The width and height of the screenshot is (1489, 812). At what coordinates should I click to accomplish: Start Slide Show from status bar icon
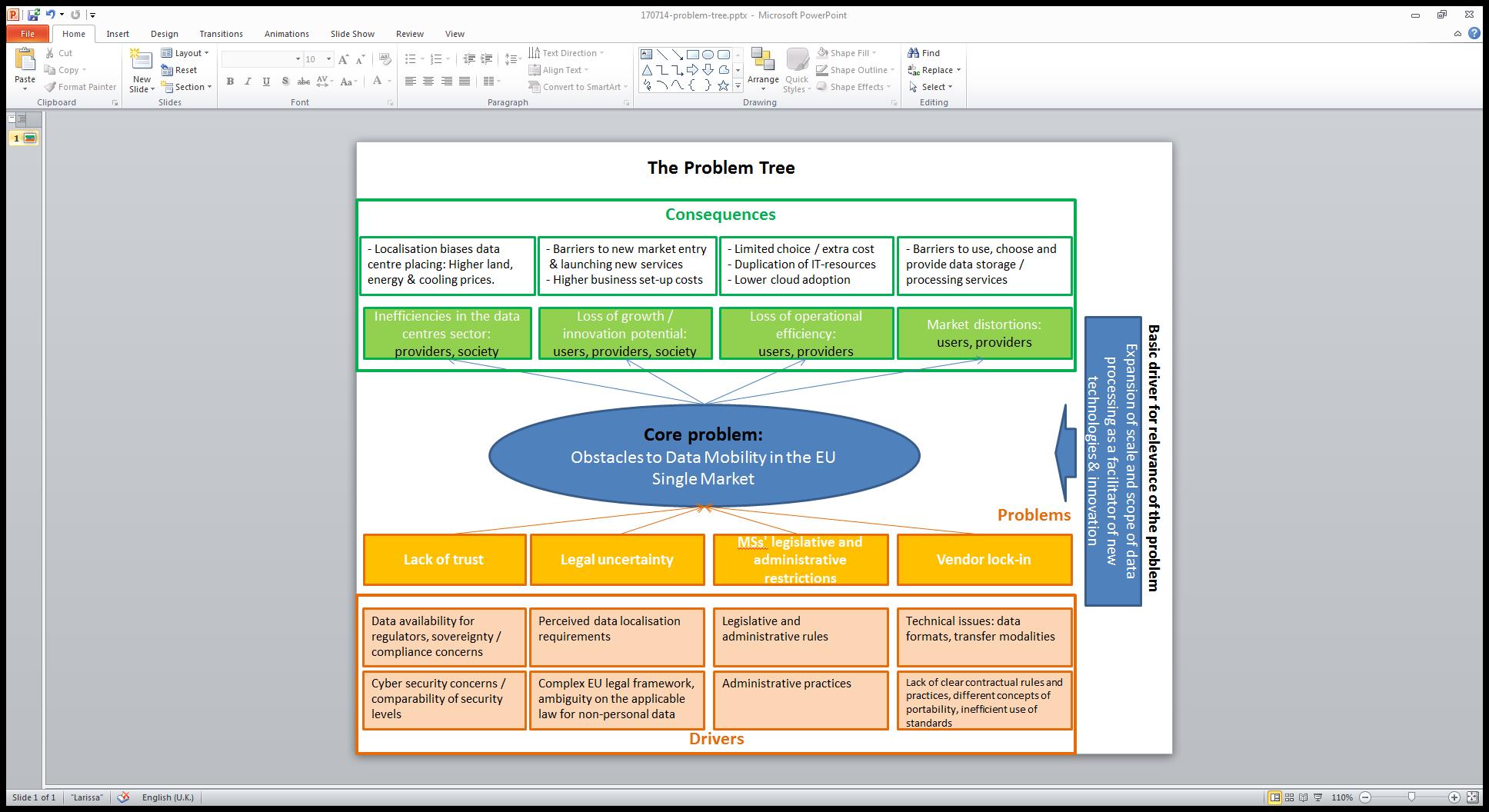click(x=1318, y=797)
